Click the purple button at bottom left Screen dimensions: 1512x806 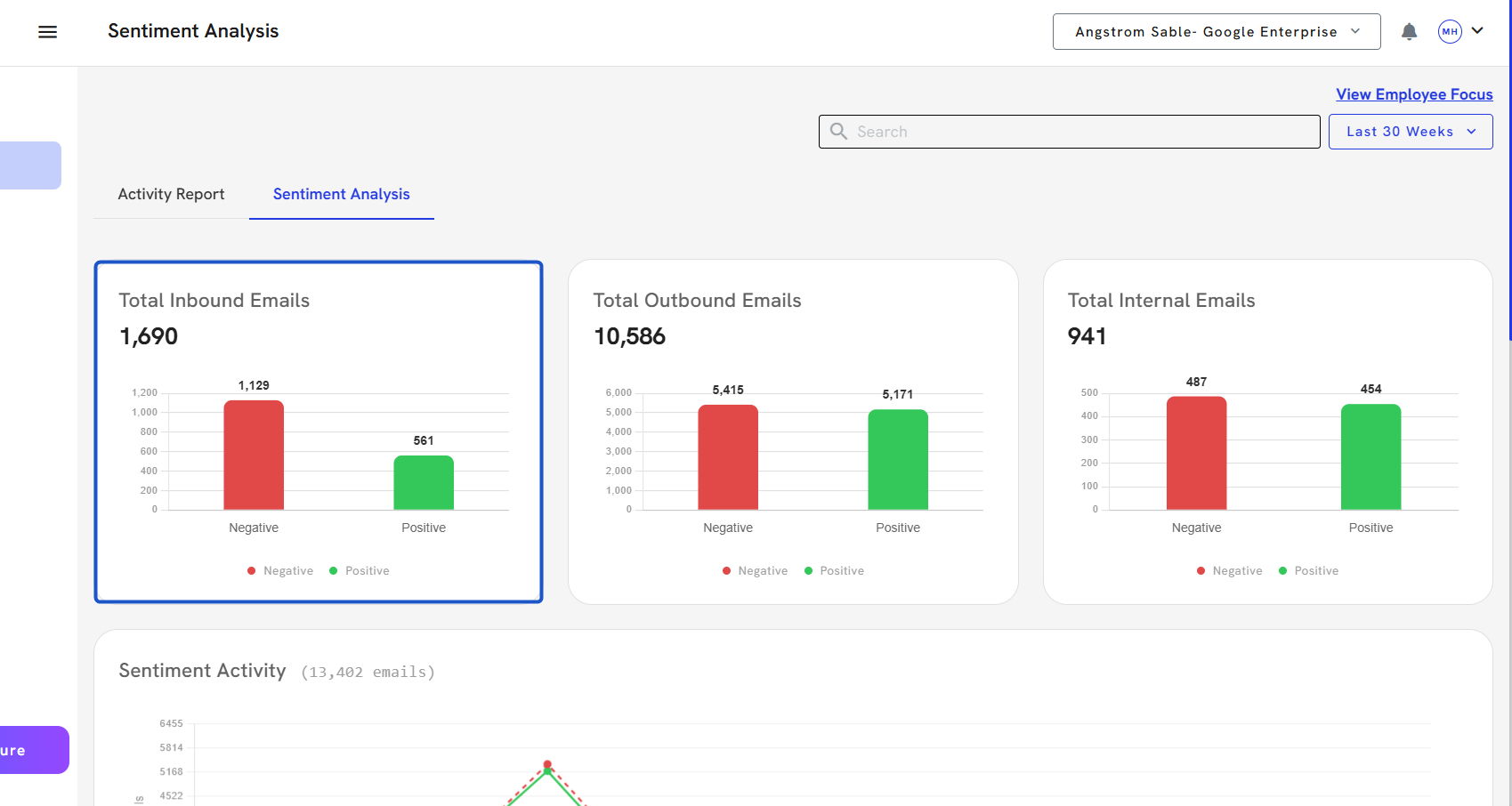32,750
